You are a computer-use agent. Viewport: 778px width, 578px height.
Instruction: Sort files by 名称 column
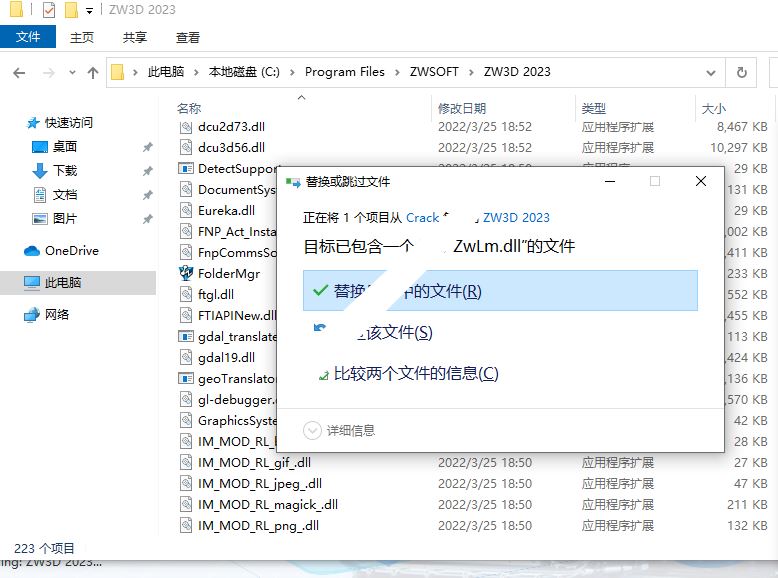[x=189, y=108]
